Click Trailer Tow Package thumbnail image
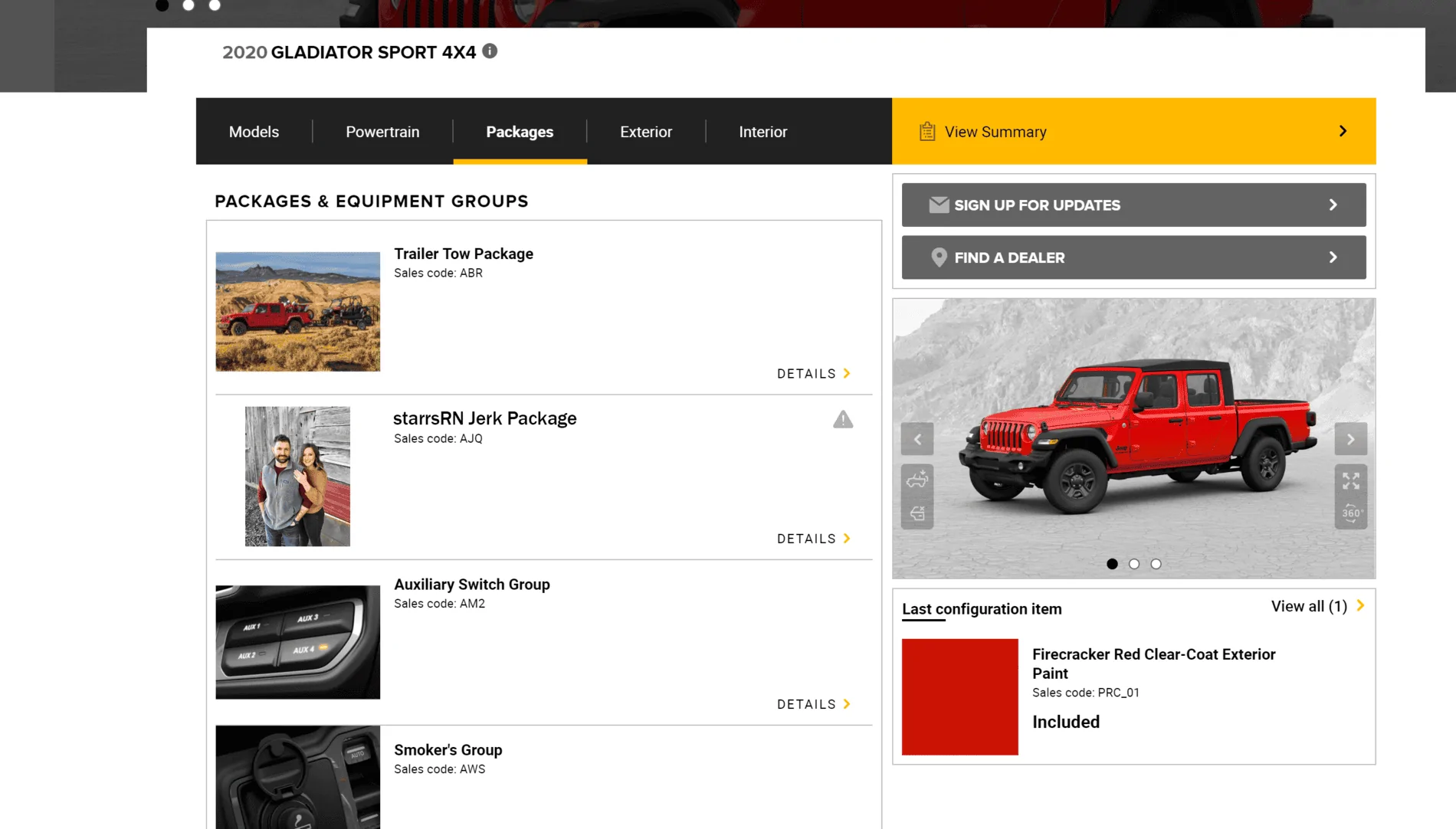This screenshot has height=829, width=1456. (297, 312)
